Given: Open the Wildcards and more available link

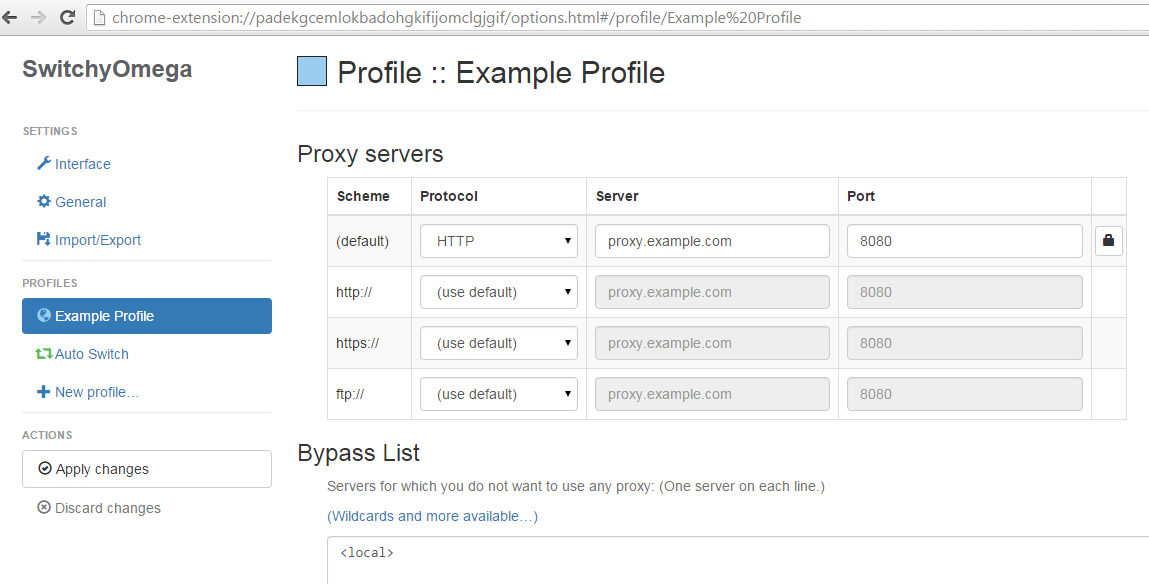Looking at the screenshot, I should [432, 516].
